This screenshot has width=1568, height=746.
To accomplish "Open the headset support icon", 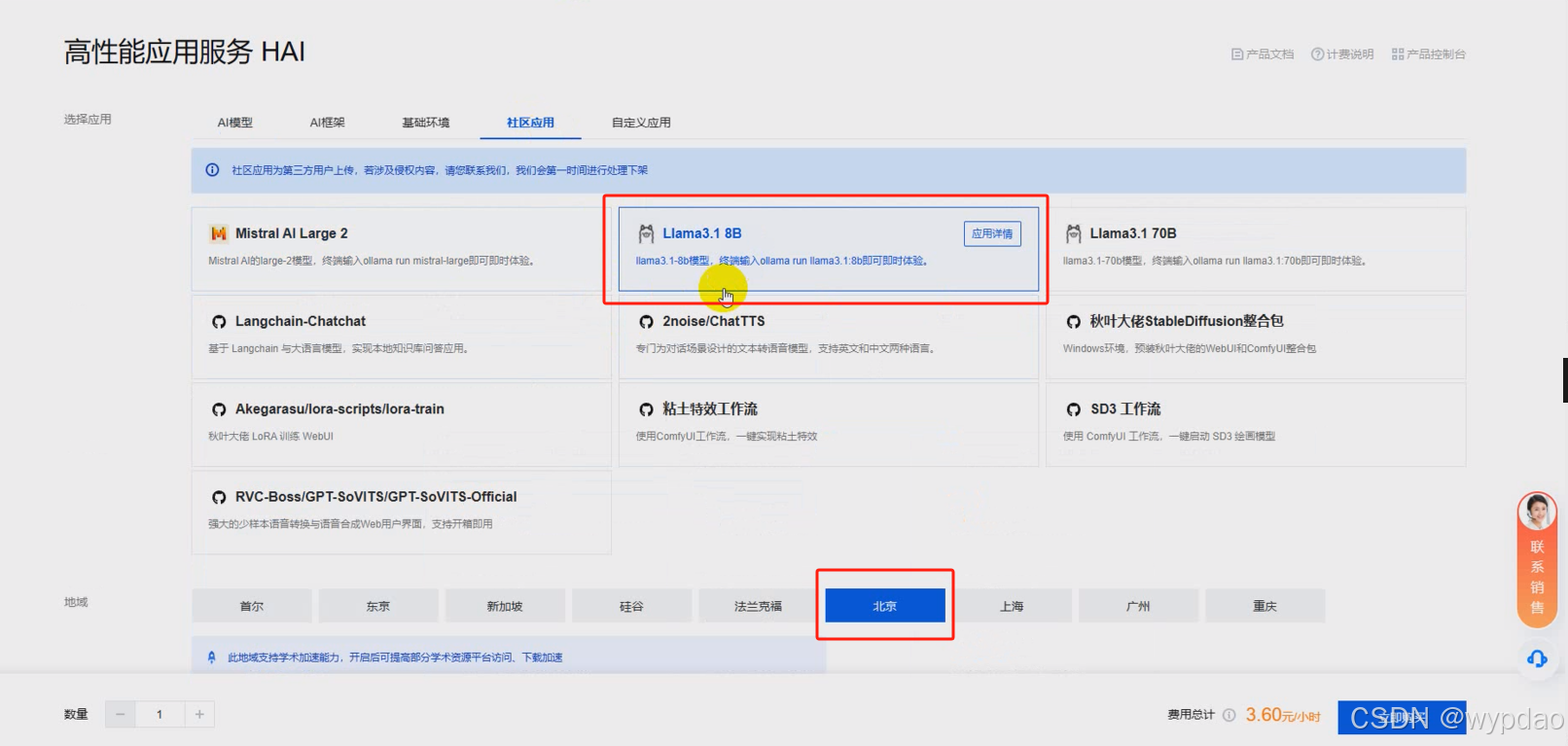I will (x=1537, y=659).
